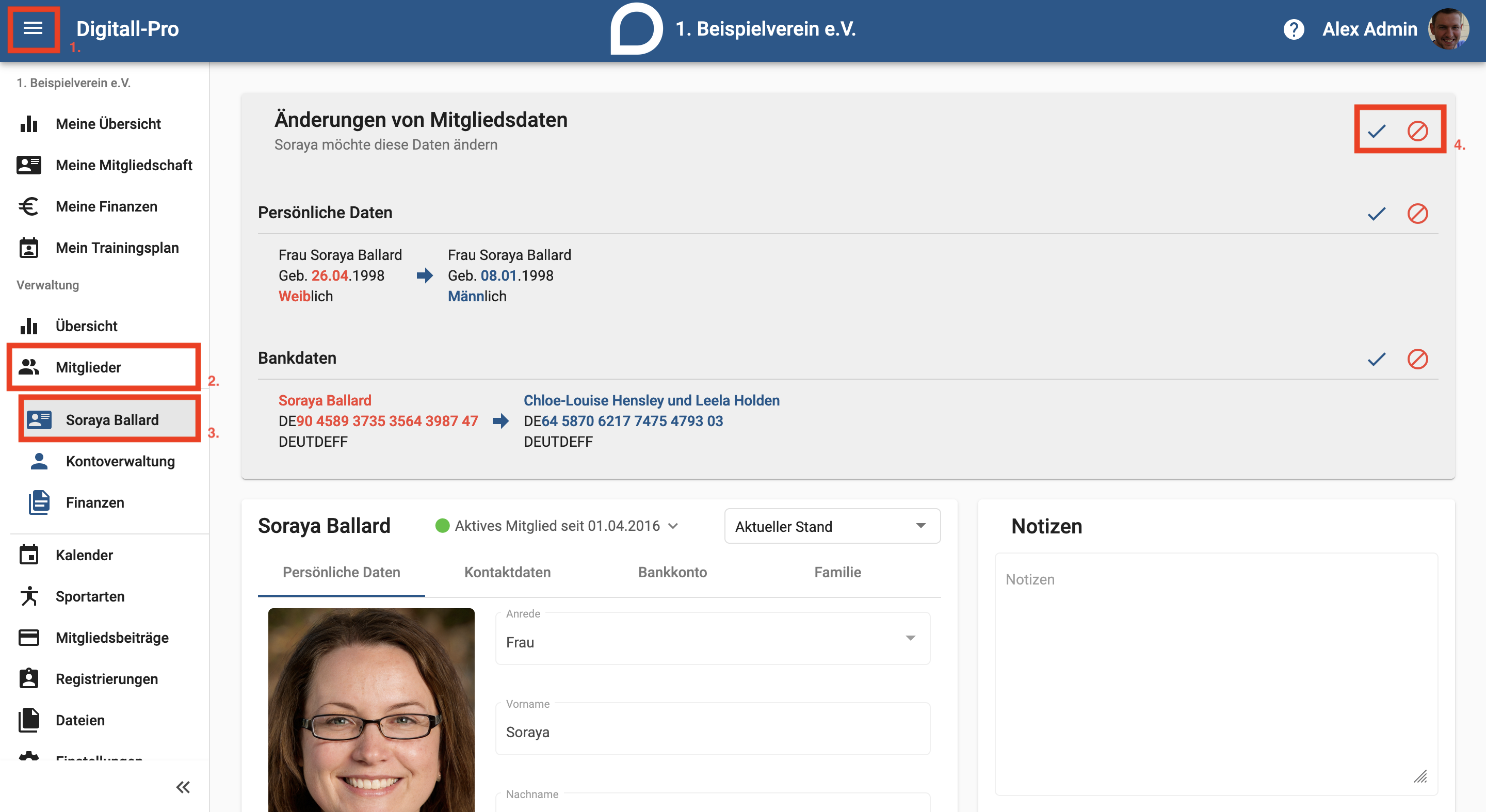
Task: Click the Digitall-Pro title
Action: point(127,29)
